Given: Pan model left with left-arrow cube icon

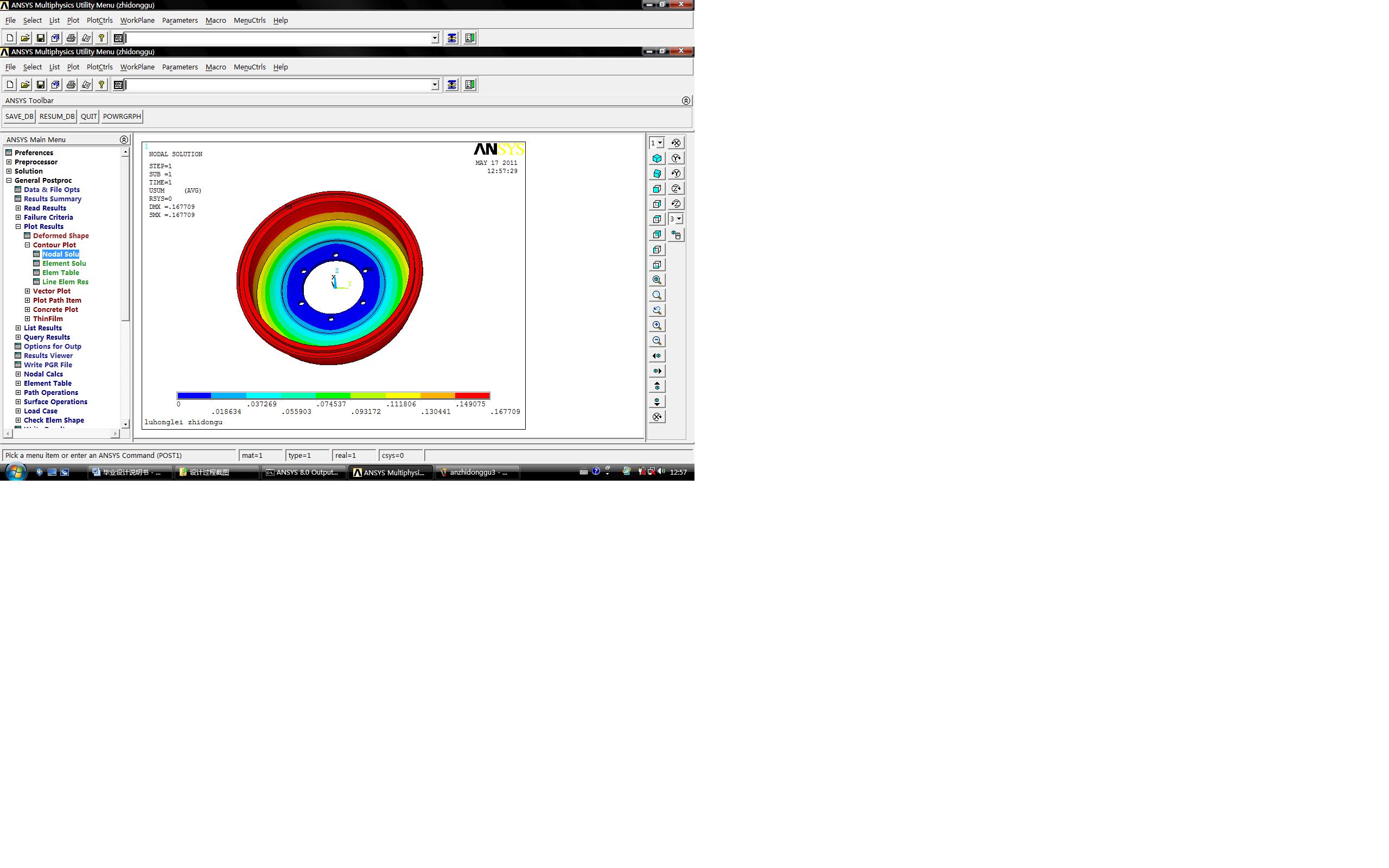Looking at the screenshot, I should (x=657, y=356).
